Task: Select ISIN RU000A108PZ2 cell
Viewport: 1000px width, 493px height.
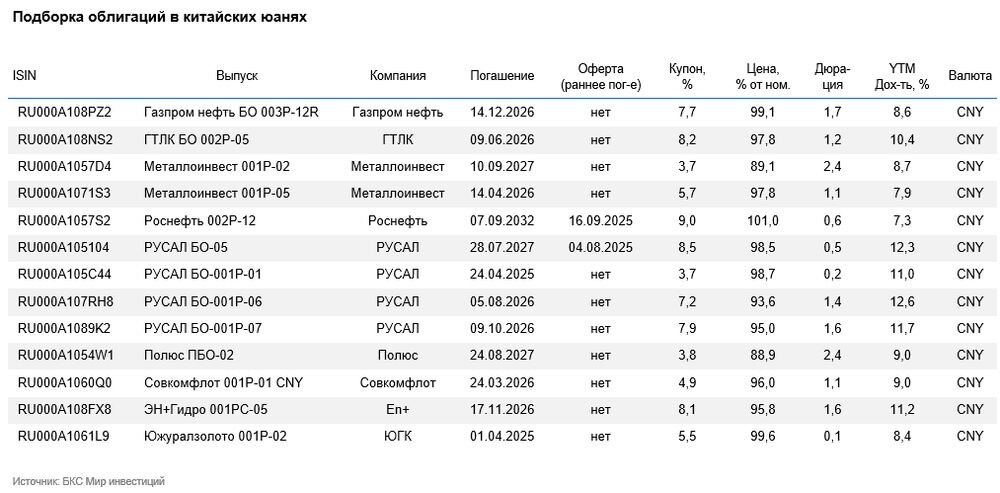Action: tap(64, 113)
